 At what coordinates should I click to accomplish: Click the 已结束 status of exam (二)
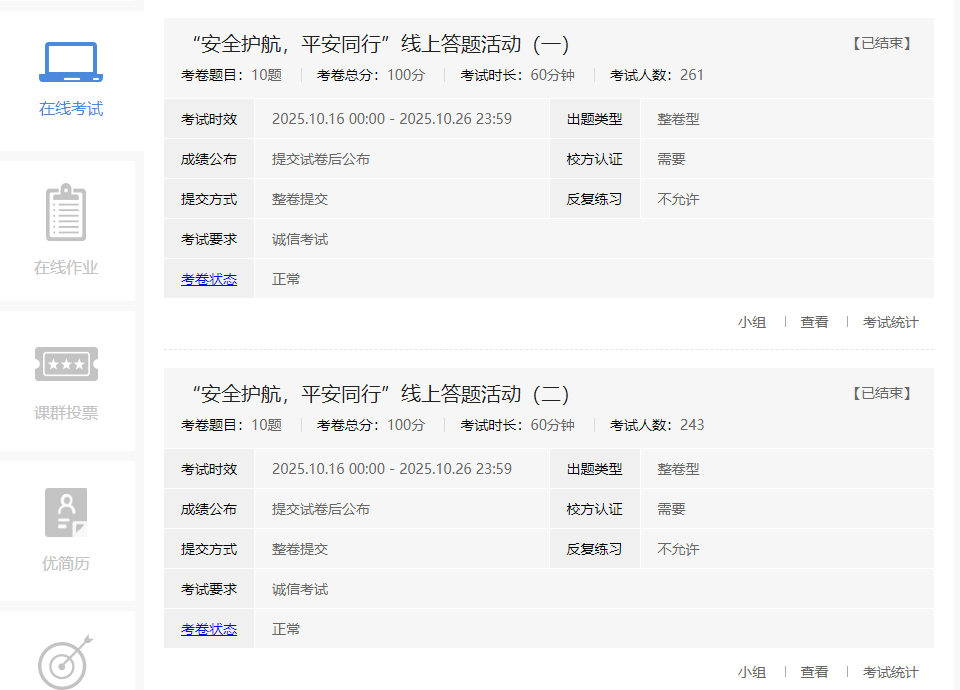882,394
